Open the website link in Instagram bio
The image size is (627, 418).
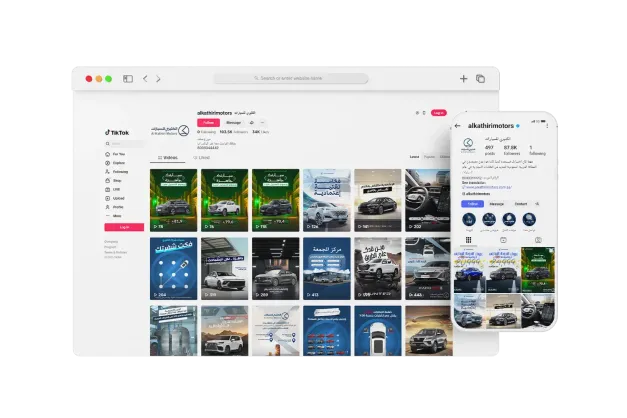(487, 187)
